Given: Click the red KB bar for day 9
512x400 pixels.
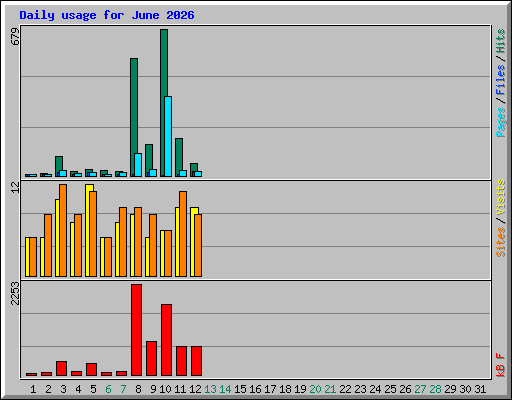Looking at the screenshot, I should click(152, 359).
